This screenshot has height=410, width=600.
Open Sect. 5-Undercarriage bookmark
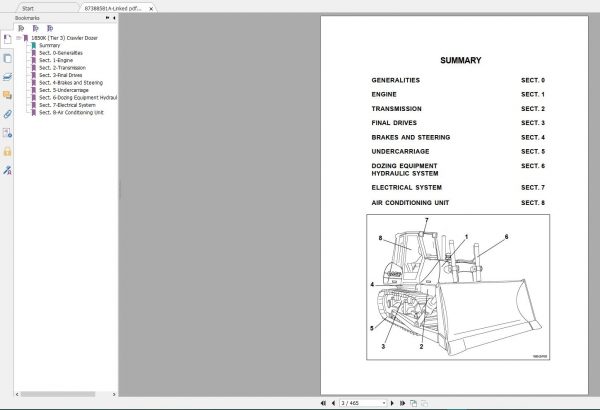click(x=64, y=90)
